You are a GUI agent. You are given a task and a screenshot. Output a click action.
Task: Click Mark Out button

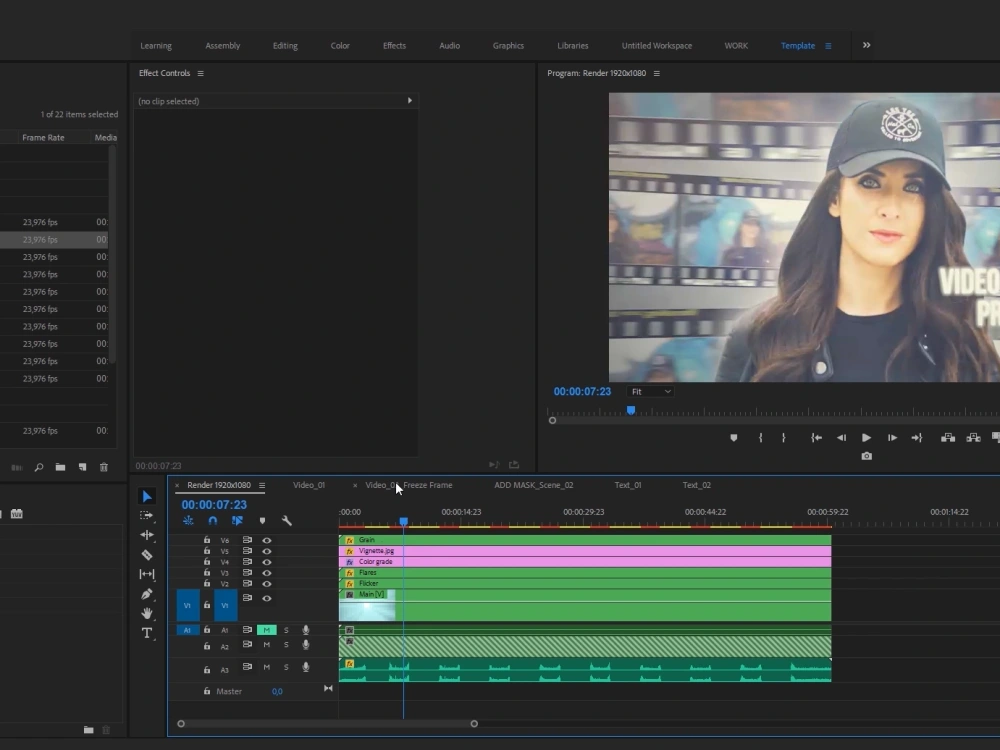point(784,438)
